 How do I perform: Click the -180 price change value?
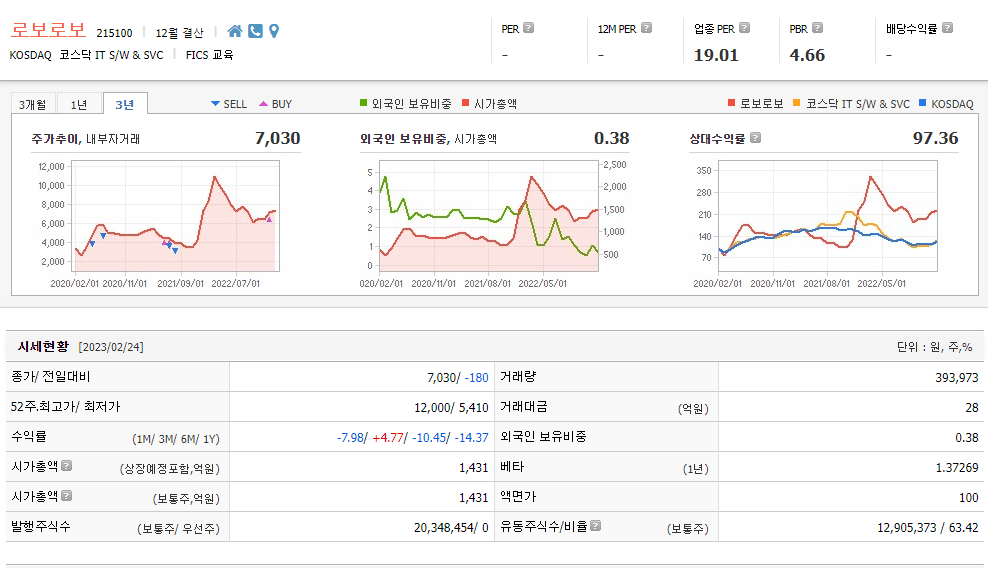(476, 378)
